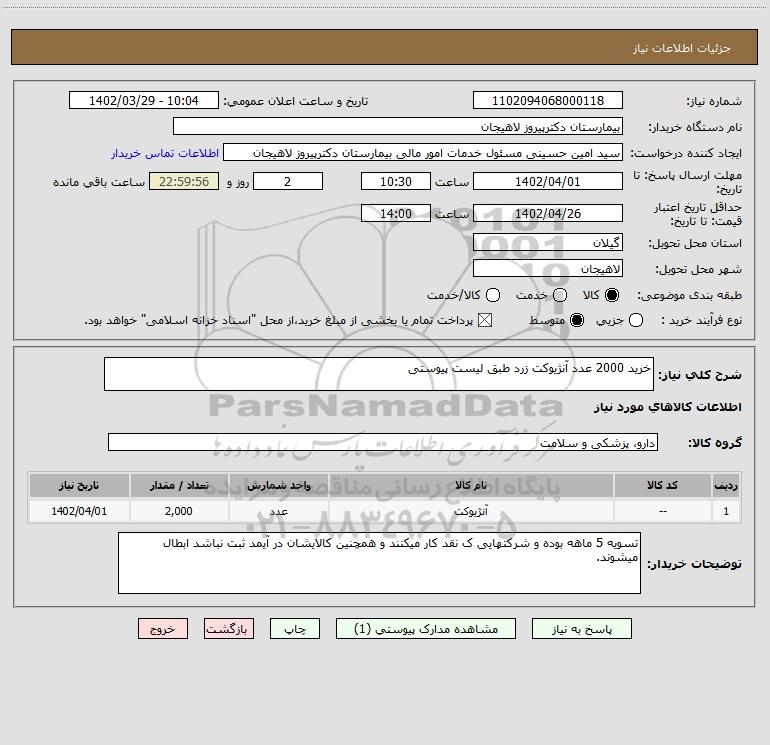Click the آنژیوکت item name cell
770x745 pixels.
[471, 512]
